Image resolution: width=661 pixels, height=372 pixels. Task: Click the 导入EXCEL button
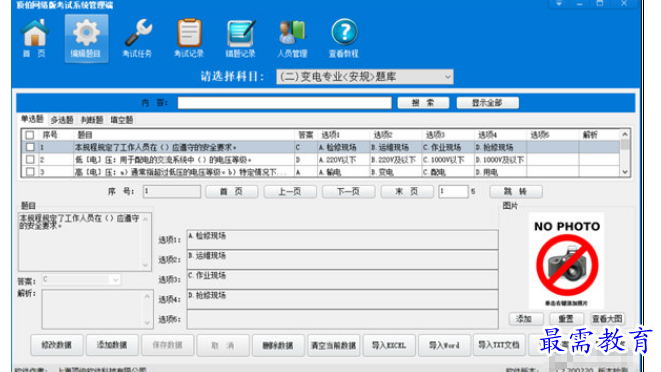click(389, 345)
